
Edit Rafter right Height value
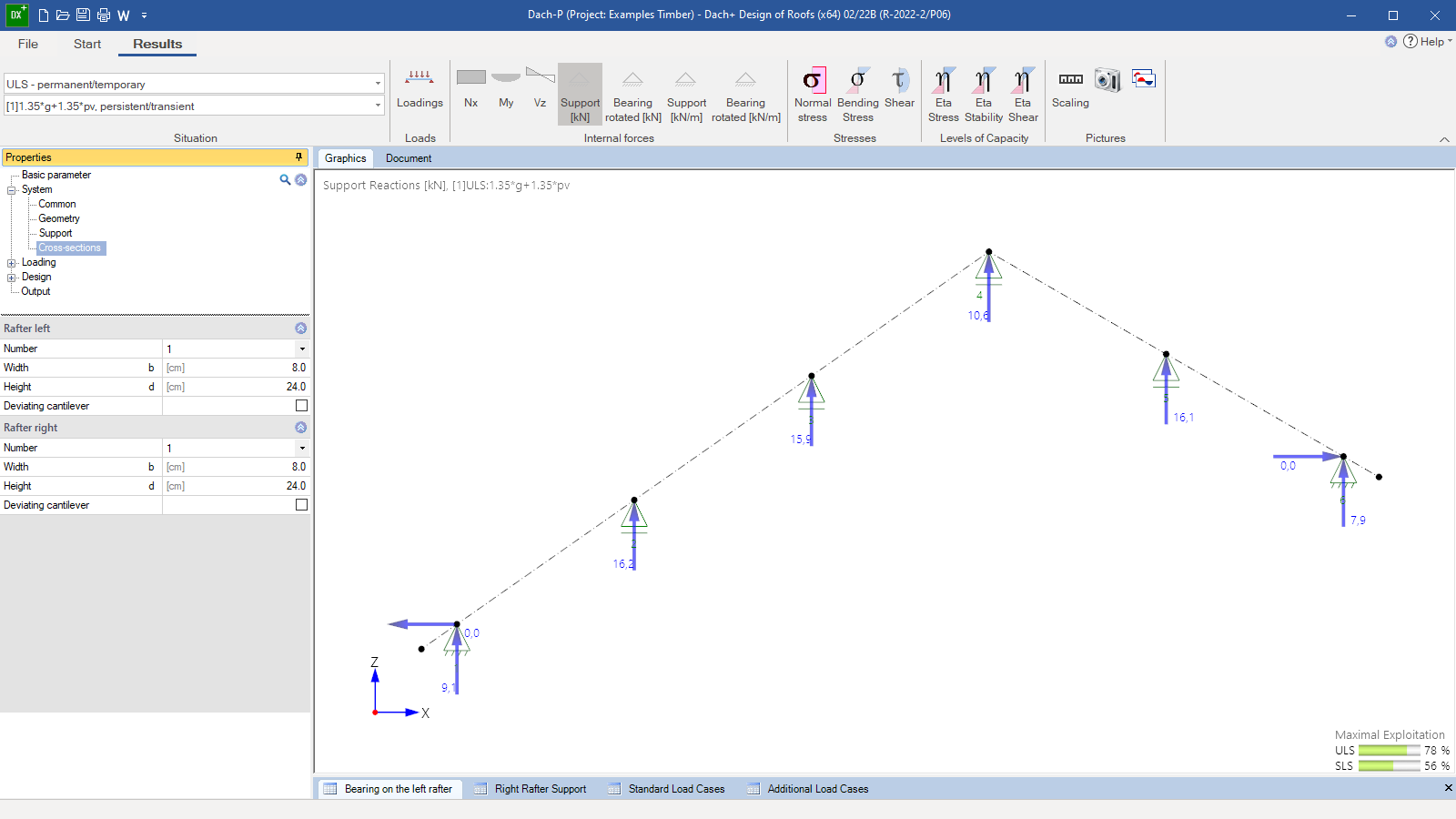236,486
